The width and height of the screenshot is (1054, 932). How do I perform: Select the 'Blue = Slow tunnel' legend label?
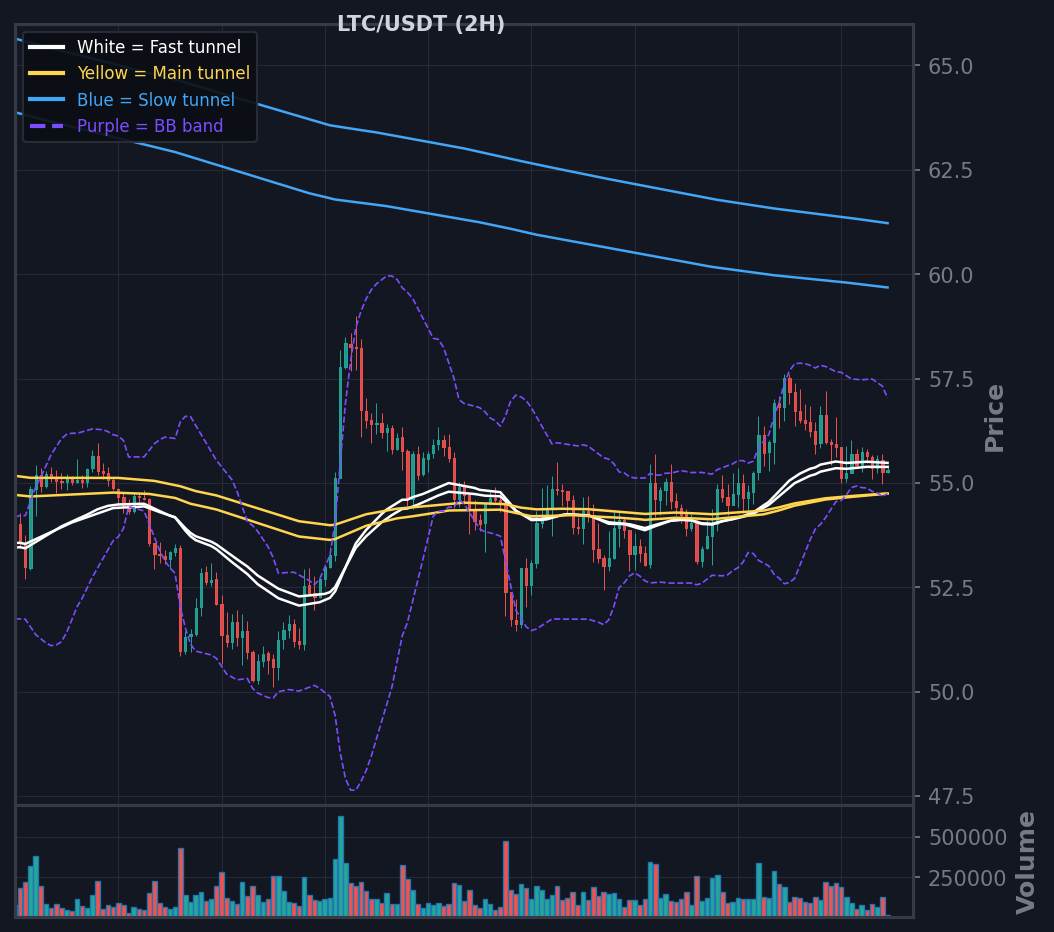click(x=156, y=100)
